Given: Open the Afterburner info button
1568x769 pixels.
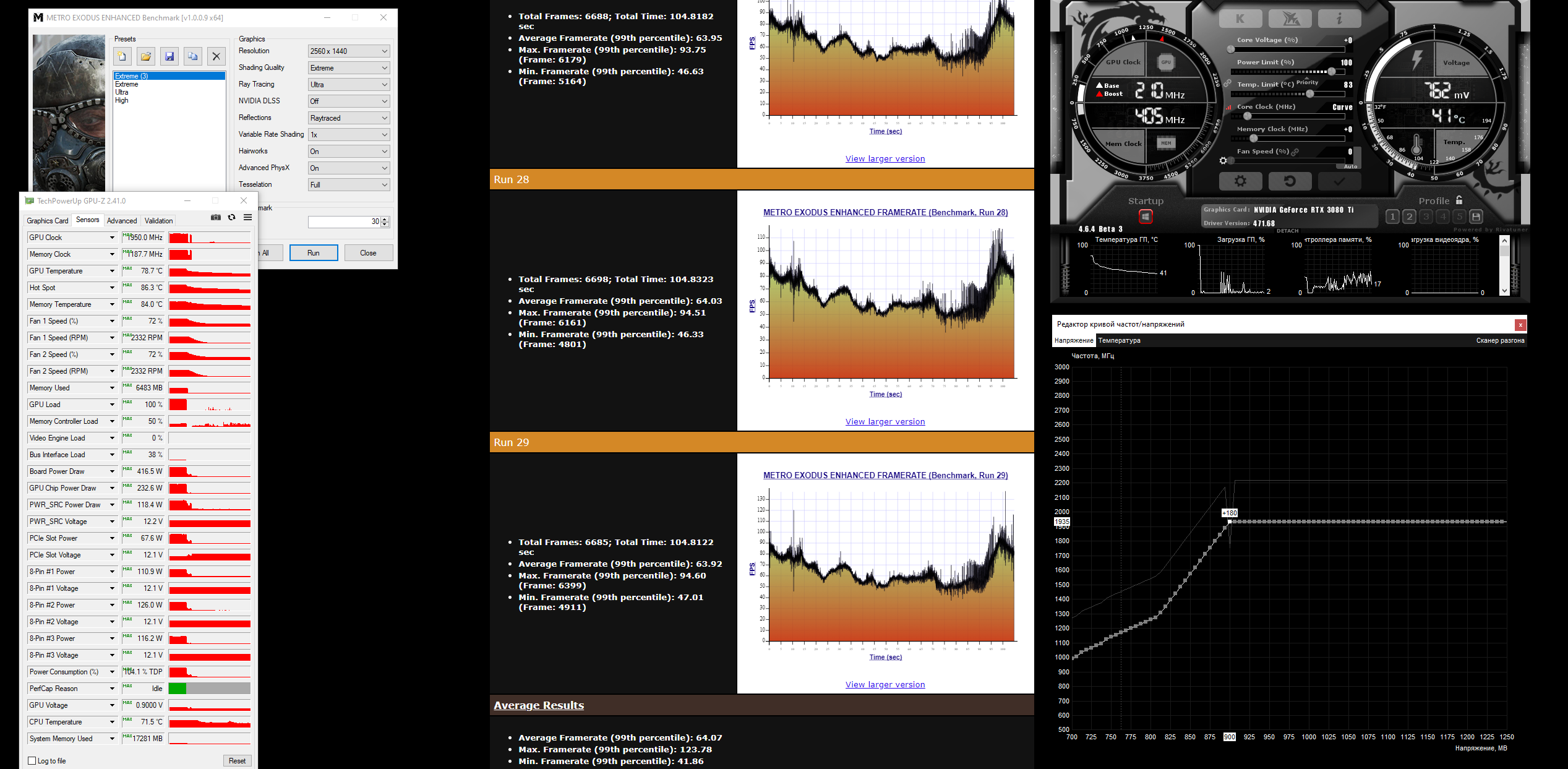Looking at the screenshot, I should point(1339,19).
